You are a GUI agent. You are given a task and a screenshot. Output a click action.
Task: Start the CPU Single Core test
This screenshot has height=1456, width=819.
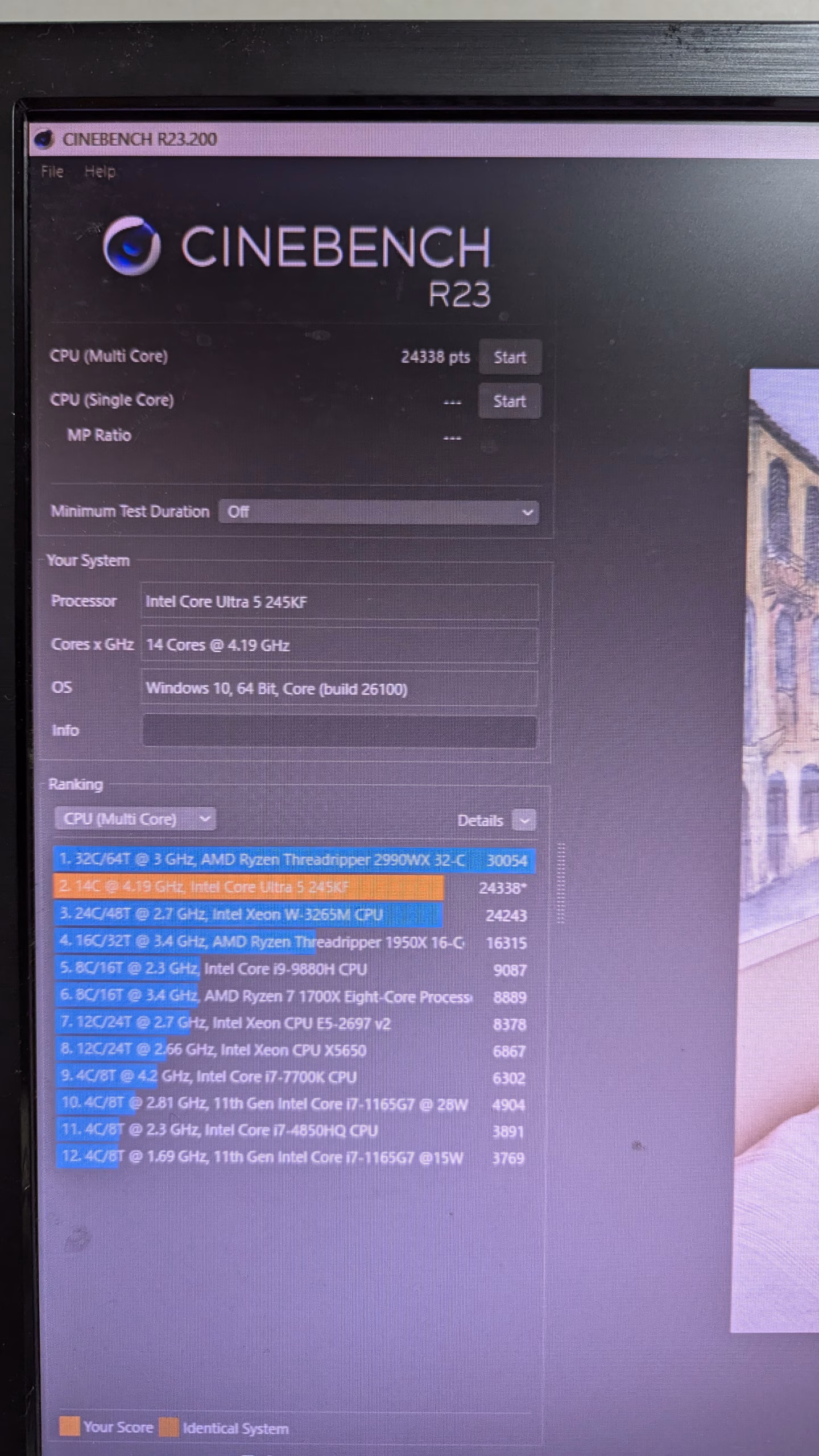(x=510, y=402)
